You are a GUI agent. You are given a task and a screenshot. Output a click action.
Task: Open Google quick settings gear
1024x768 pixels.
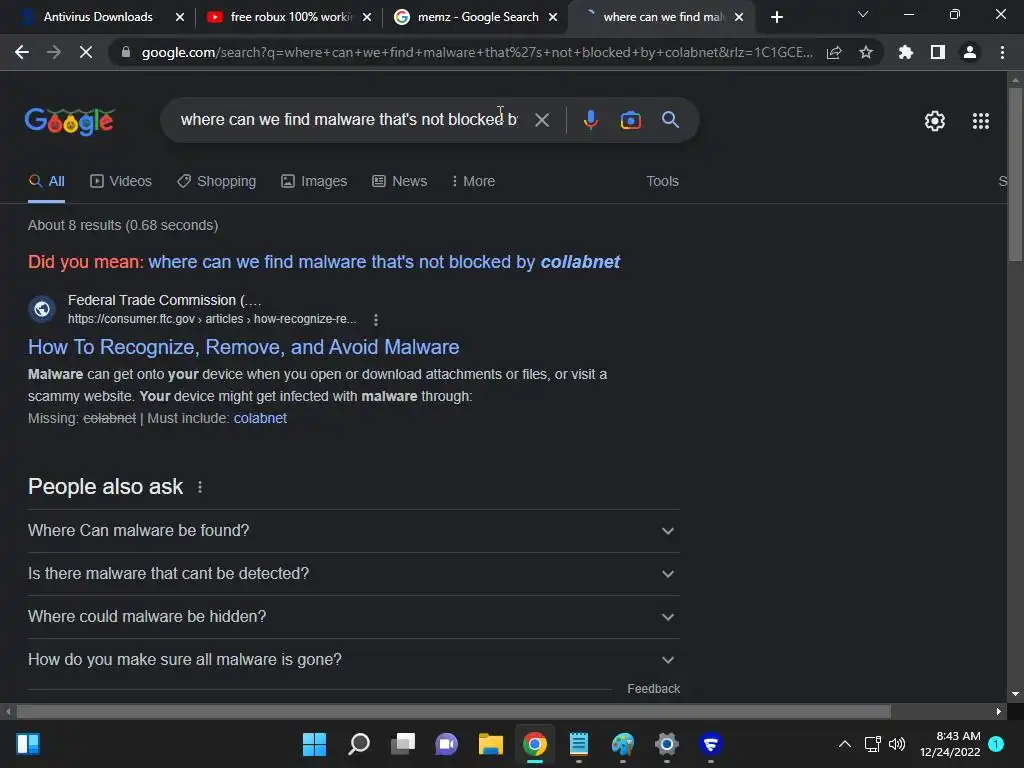point(935,121)
